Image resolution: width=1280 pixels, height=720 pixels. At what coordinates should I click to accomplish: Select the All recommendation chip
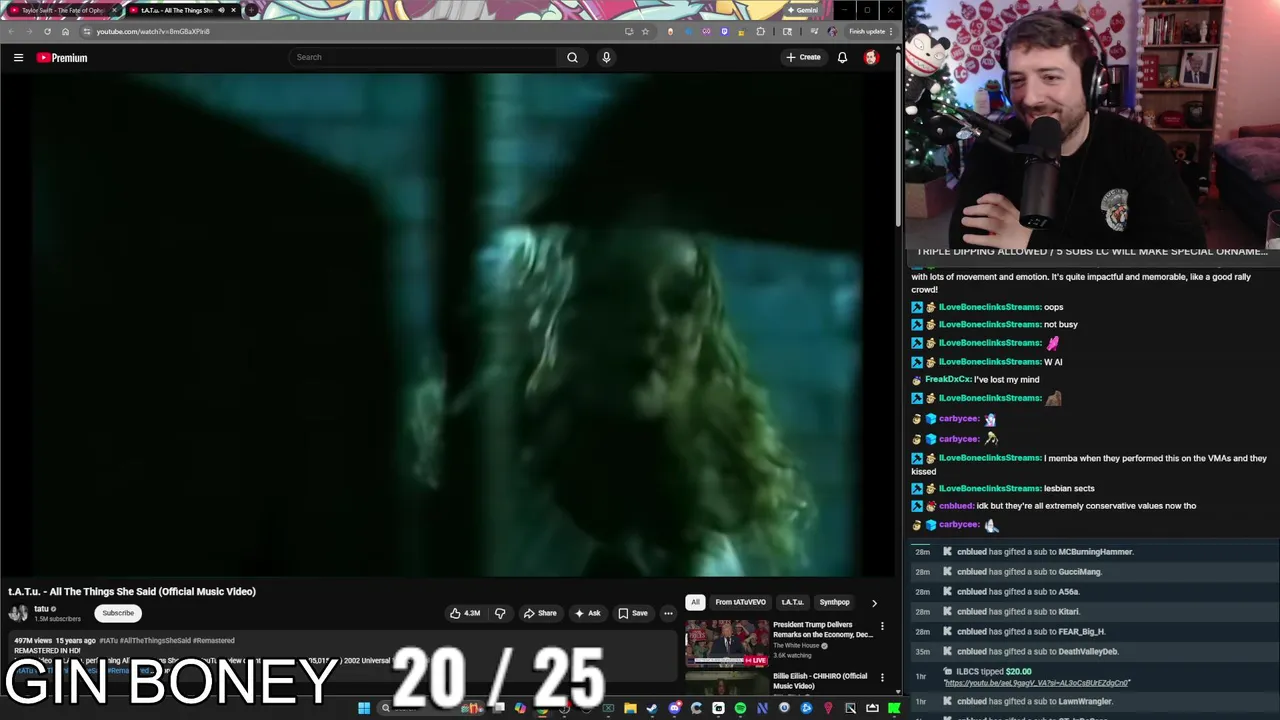coord(695,602)
